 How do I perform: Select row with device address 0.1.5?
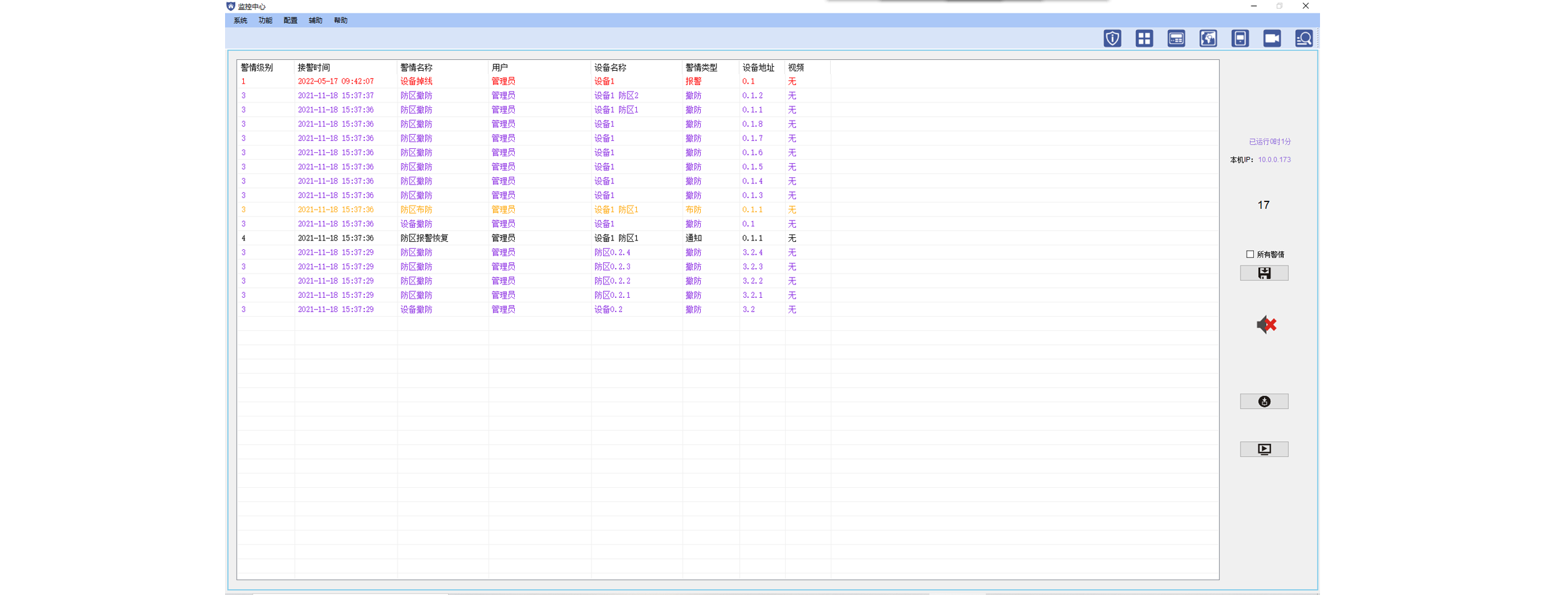pos(728,166)
